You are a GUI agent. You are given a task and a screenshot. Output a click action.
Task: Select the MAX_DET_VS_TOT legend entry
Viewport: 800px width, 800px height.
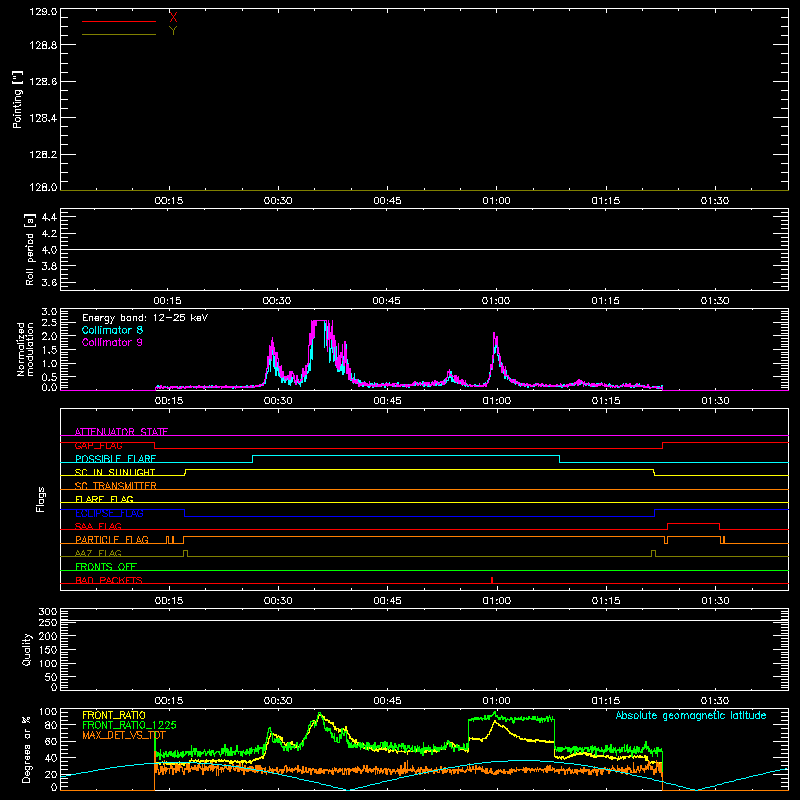123,735
